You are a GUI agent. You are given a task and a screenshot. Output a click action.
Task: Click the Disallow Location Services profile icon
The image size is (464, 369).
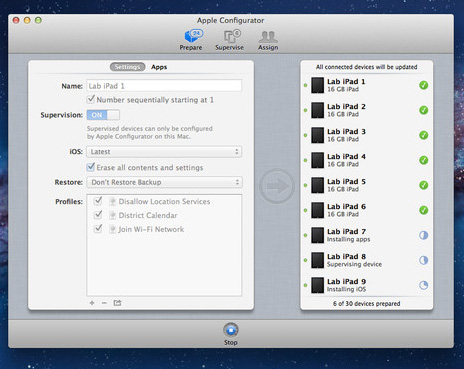coord(113,202)
